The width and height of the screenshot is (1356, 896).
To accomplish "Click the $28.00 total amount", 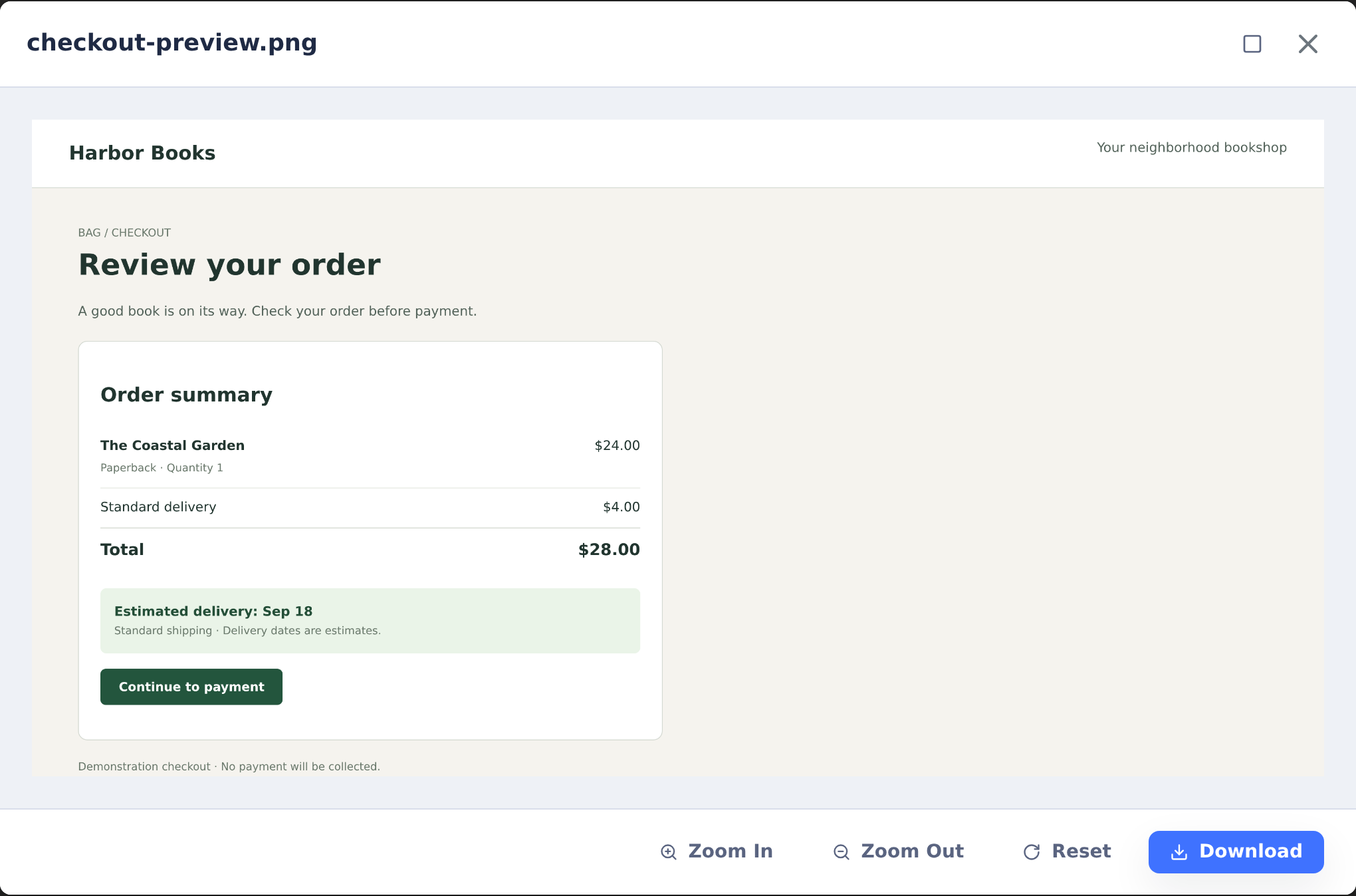I will [609, 550].
